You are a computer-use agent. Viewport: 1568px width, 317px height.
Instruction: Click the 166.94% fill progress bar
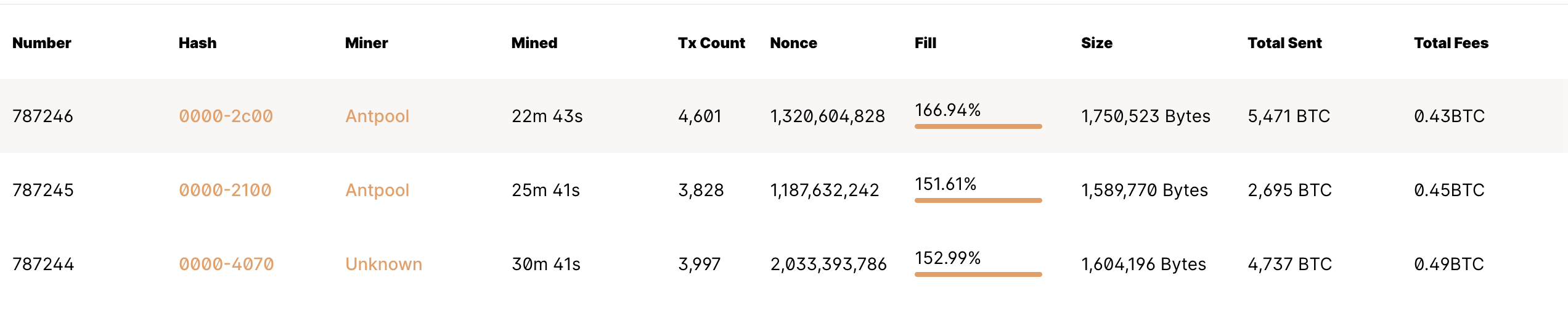pos(978,126)
